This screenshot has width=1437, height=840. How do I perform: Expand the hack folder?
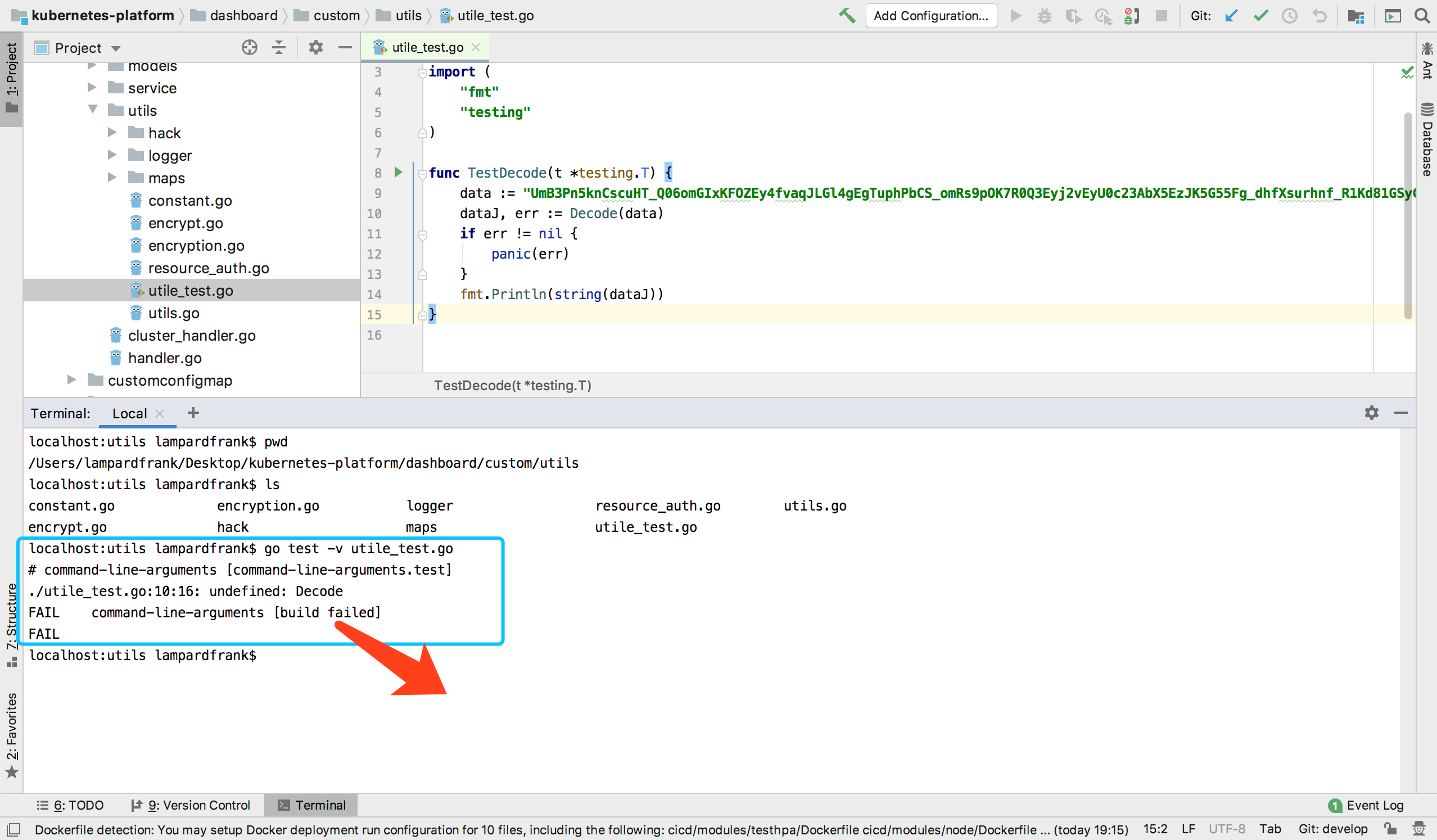(x=112, y=133)
